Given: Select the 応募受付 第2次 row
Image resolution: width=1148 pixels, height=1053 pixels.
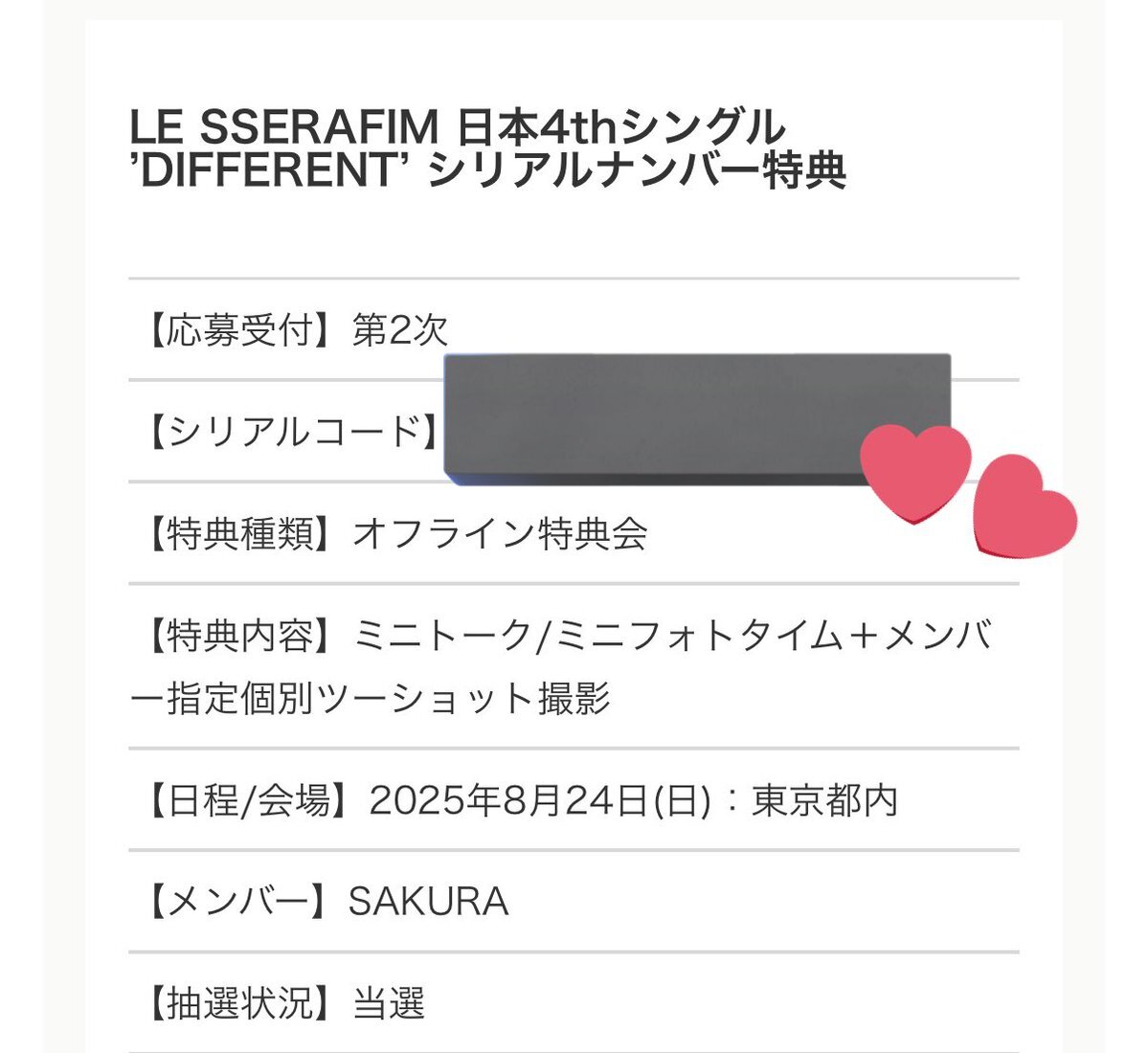Looking at the screenshot, I should (x=574, y=329).
